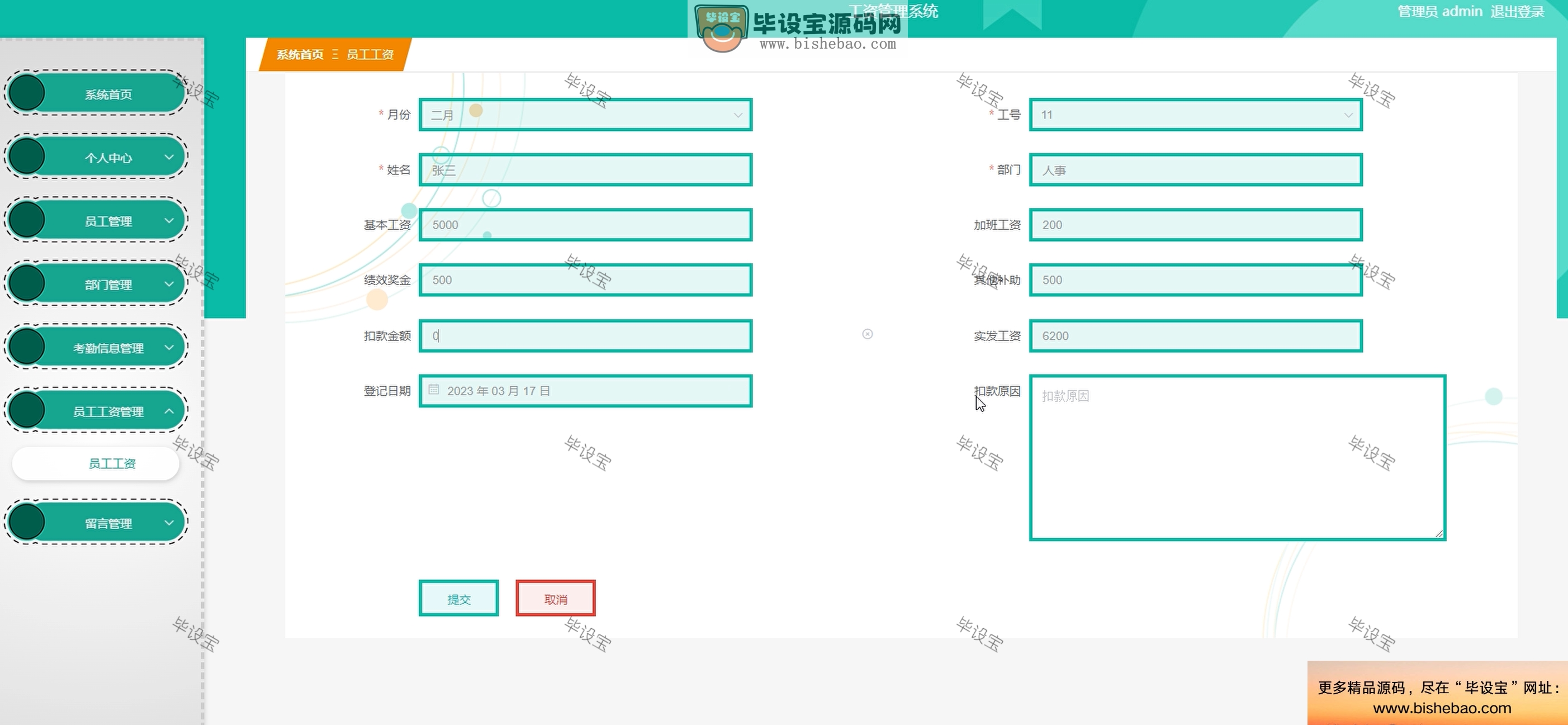Collapse the 员工工资管理 sidebar menu
The image size is (1568, 725).
point(96,411)
